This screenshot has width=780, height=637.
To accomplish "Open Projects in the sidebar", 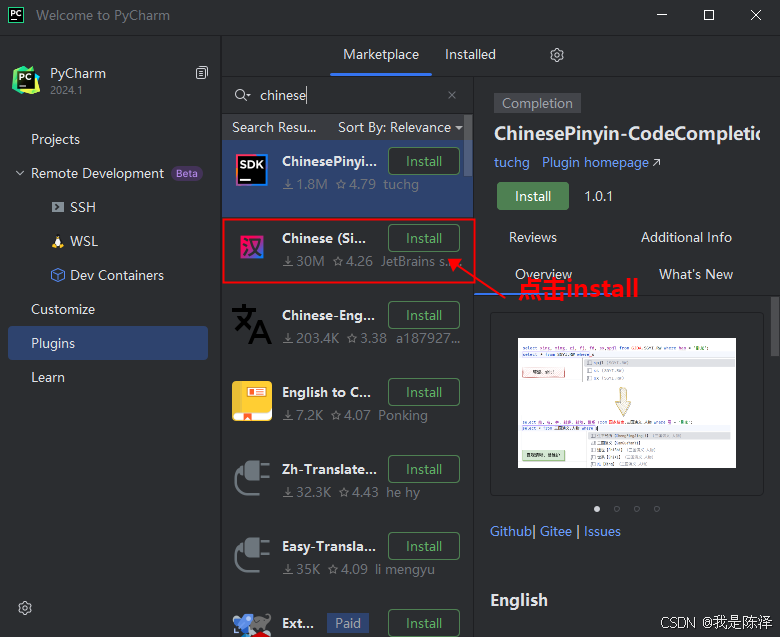I will click(55, 139).
